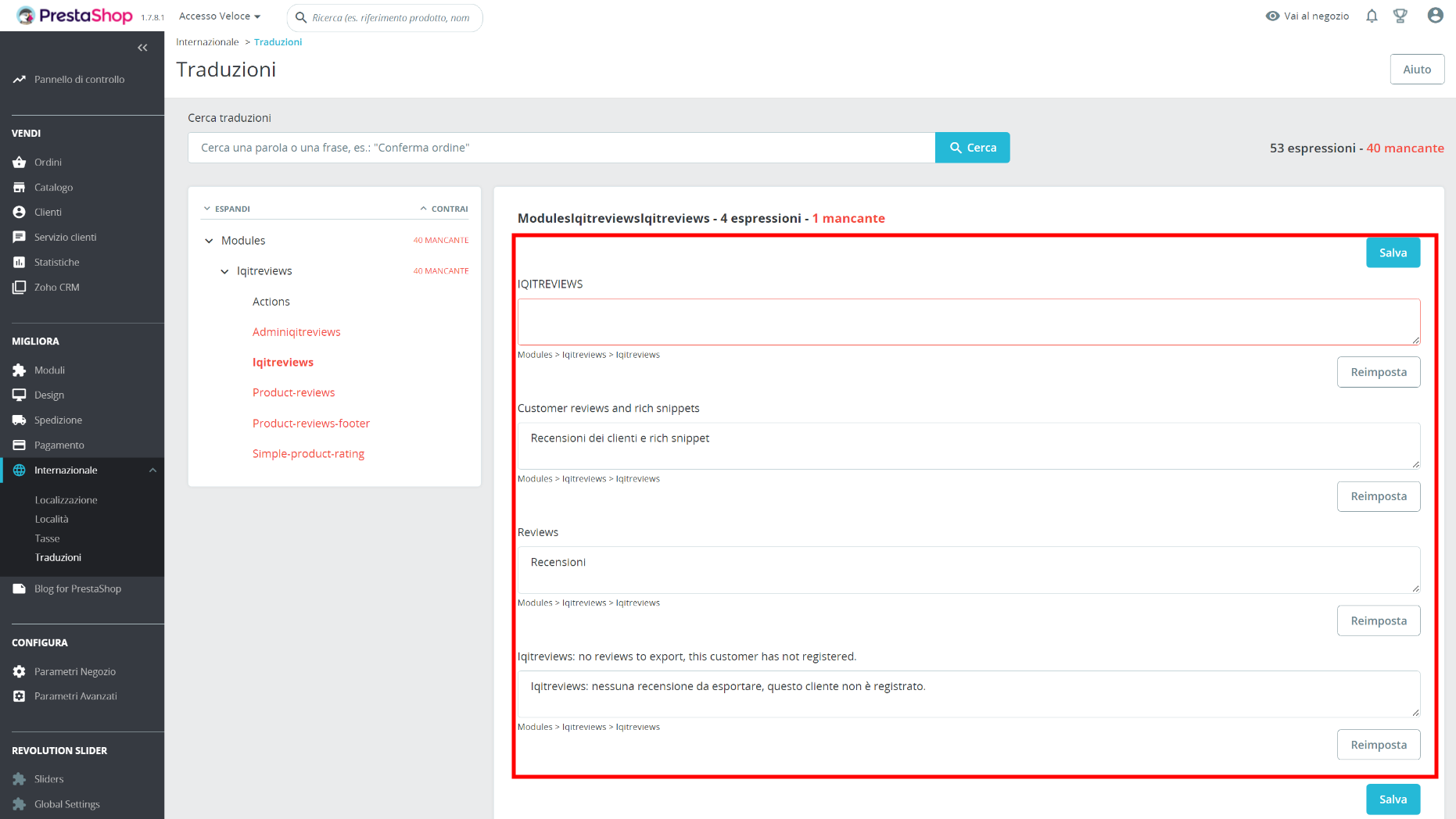Click CONTRAI to collapse all tree nodes
Viewport: 1456px width, 819px height.
(x=444, y=209)
